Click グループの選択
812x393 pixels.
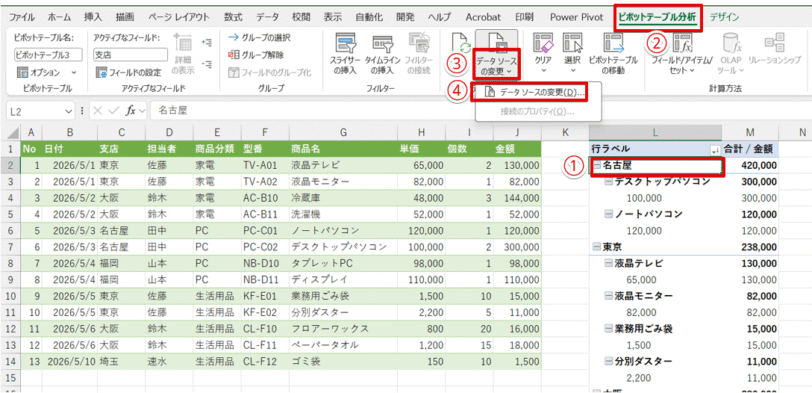click(x=259, y=37)
